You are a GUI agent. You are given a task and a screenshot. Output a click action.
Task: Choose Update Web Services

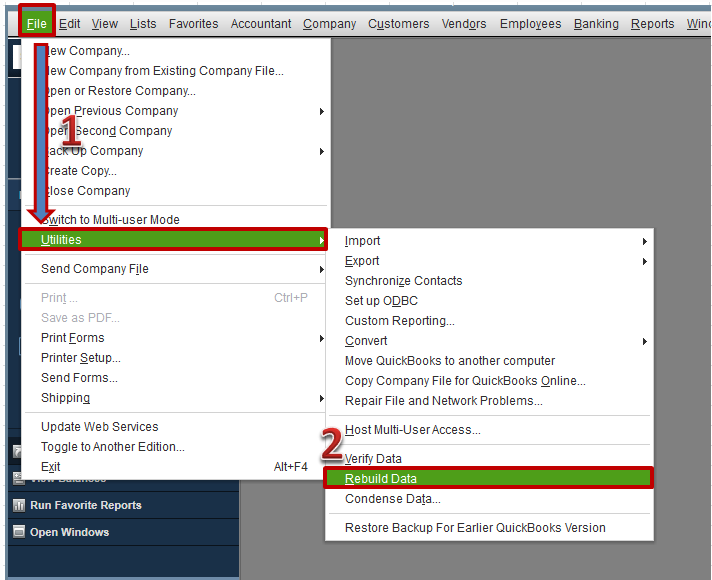tap(100, 427)
